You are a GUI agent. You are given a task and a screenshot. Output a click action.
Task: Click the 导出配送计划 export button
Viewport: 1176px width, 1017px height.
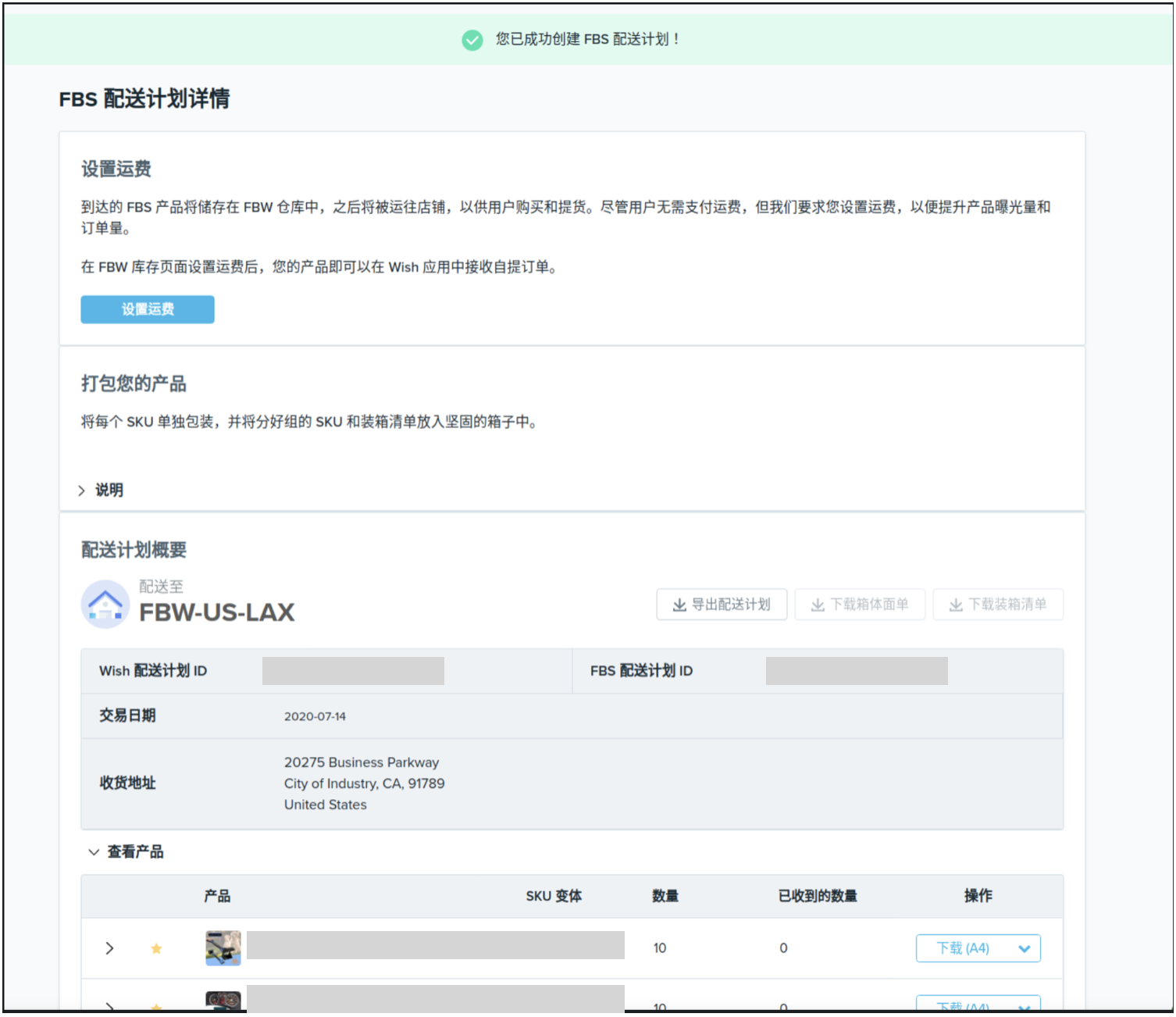(x=722, y=605)
